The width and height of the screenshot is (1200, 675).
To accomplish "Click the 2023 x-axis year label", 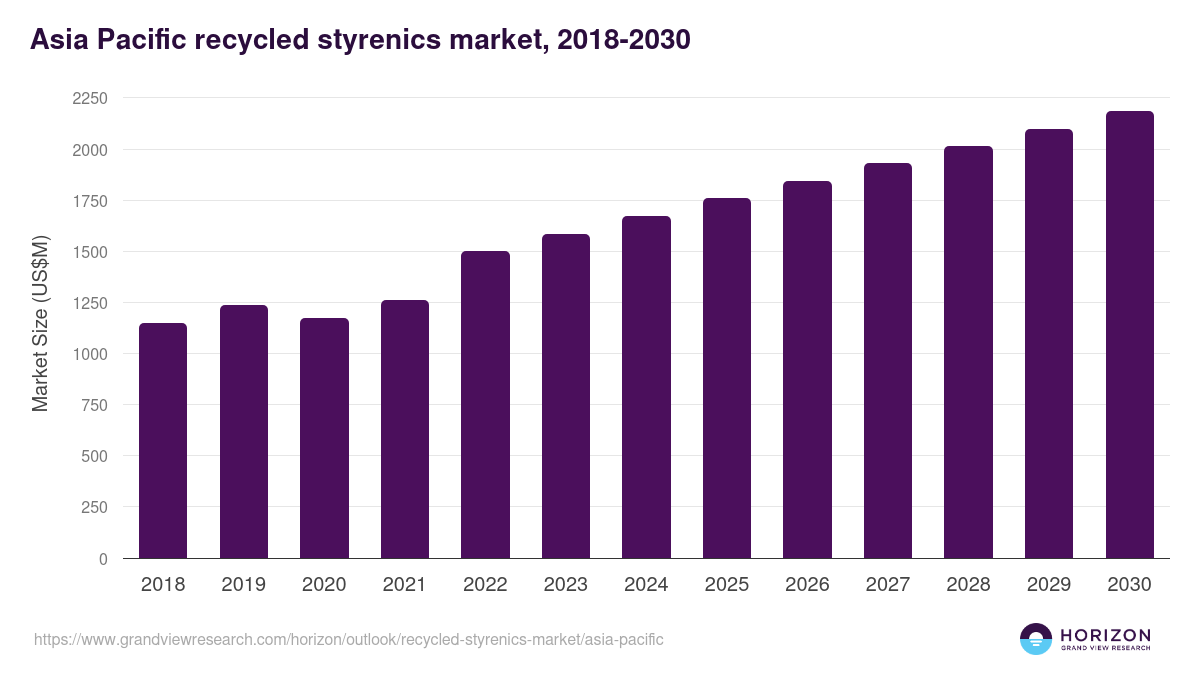I will (566, 585).
